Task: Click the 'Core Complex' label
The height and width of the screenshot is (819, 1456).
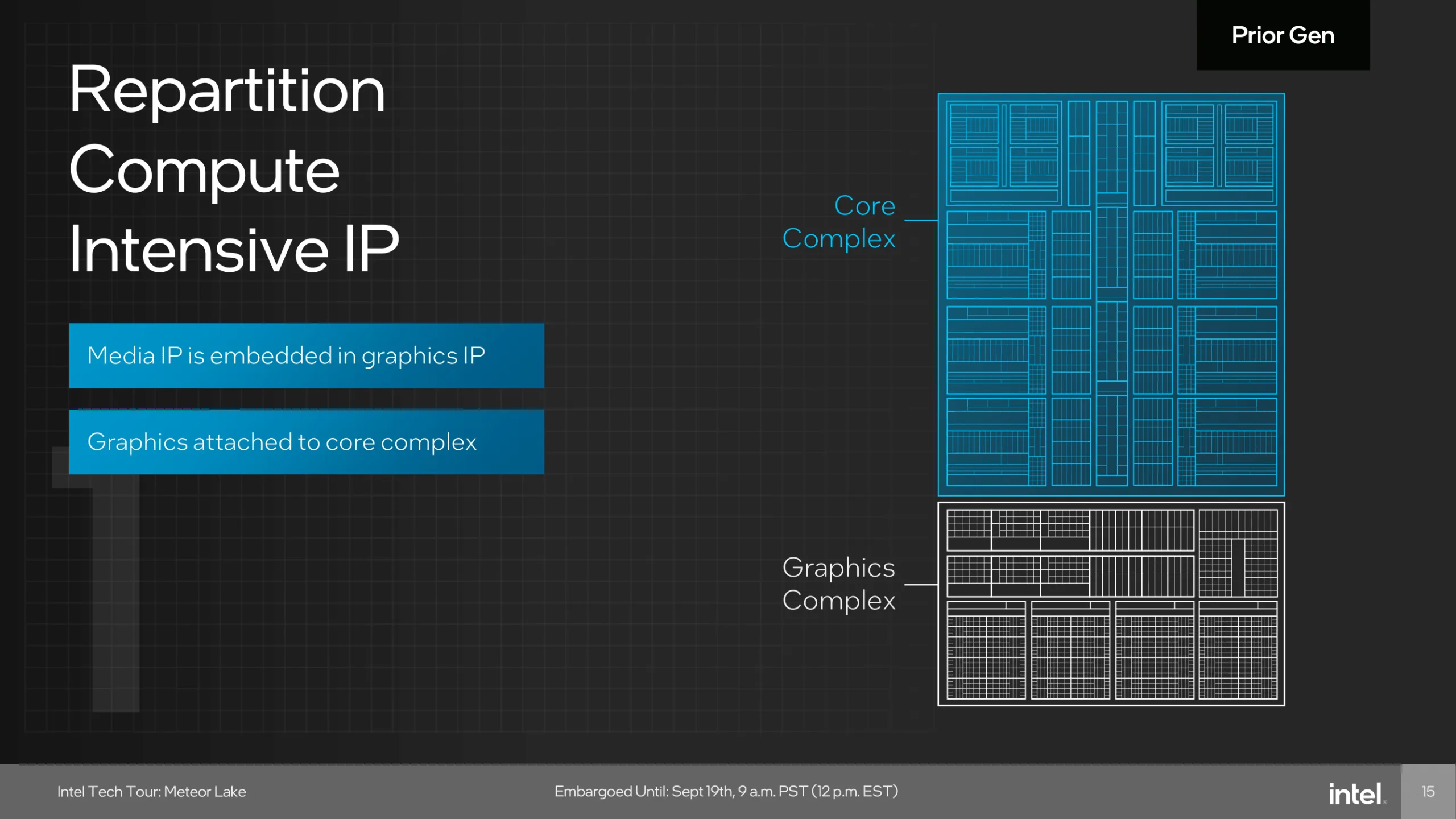Action: point(839,222)
